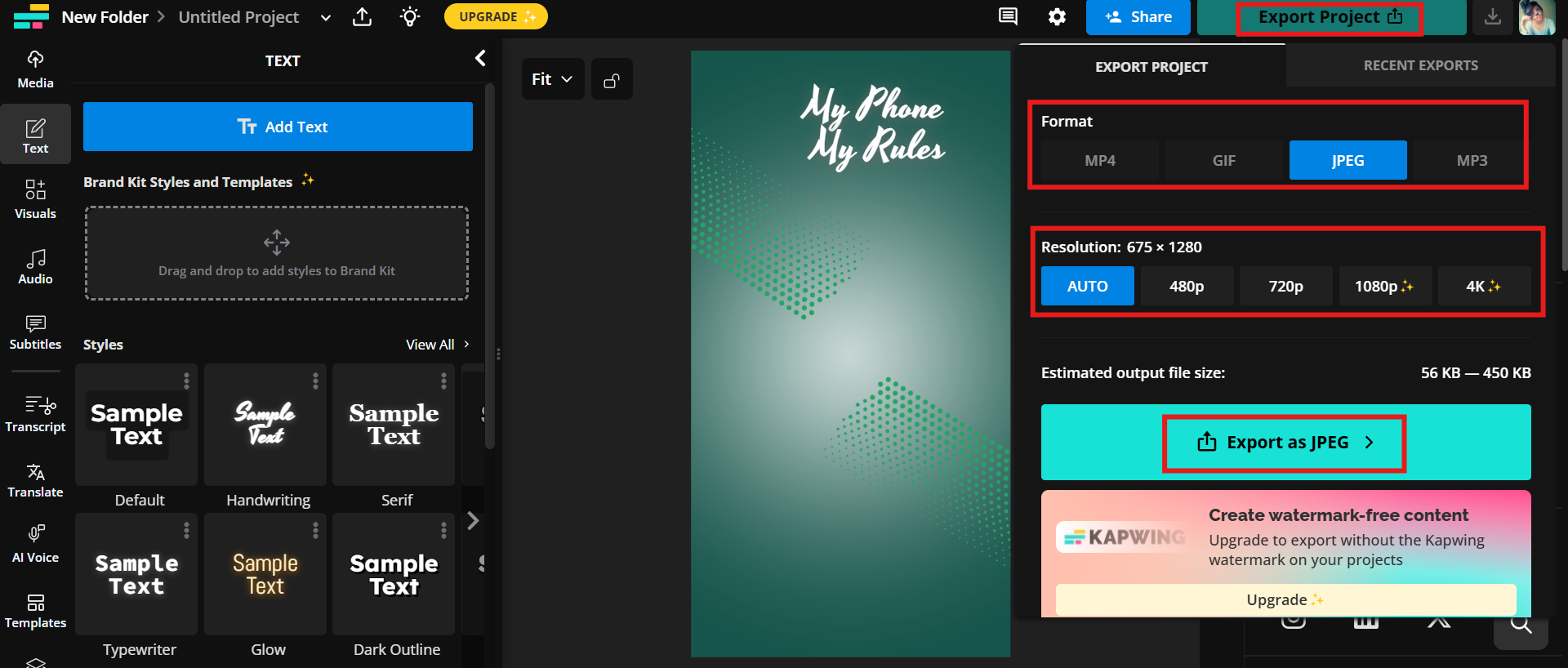
Task: Open the Templates panel
Action: pyautogui.click(x=35, y=610)
